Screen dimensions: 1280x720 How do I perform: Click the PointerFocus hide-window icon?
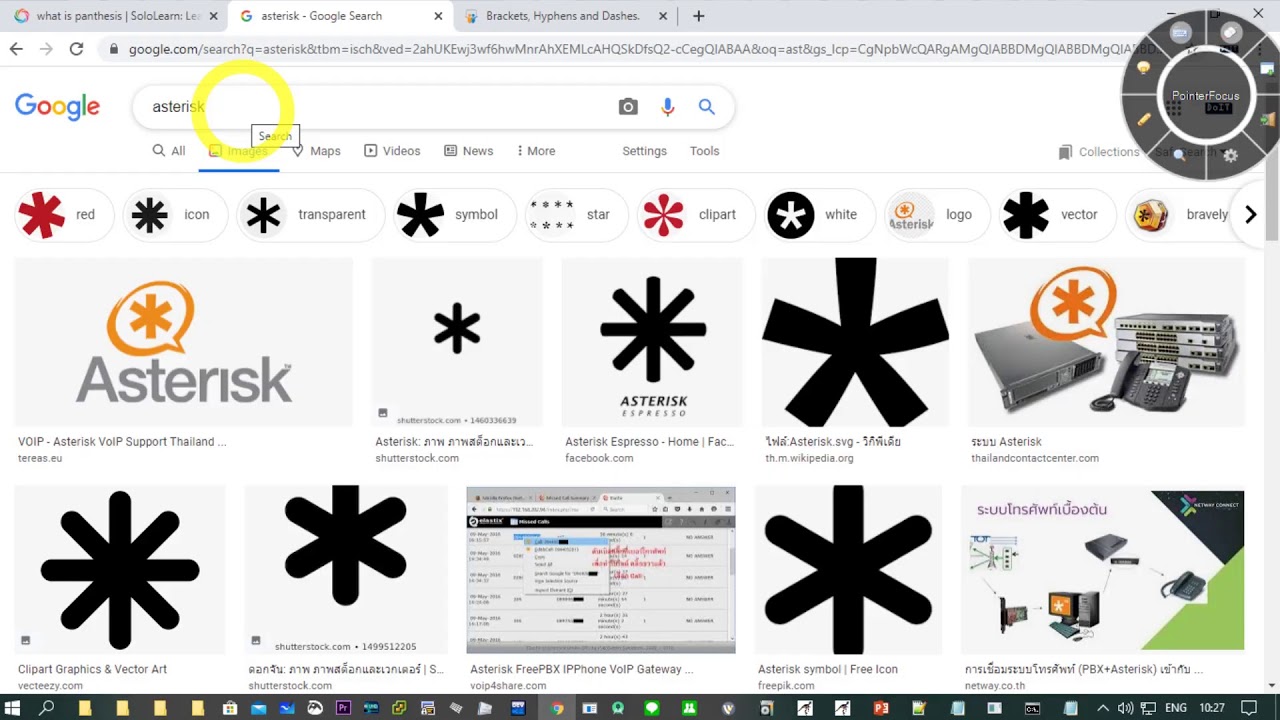[1268, 69]
